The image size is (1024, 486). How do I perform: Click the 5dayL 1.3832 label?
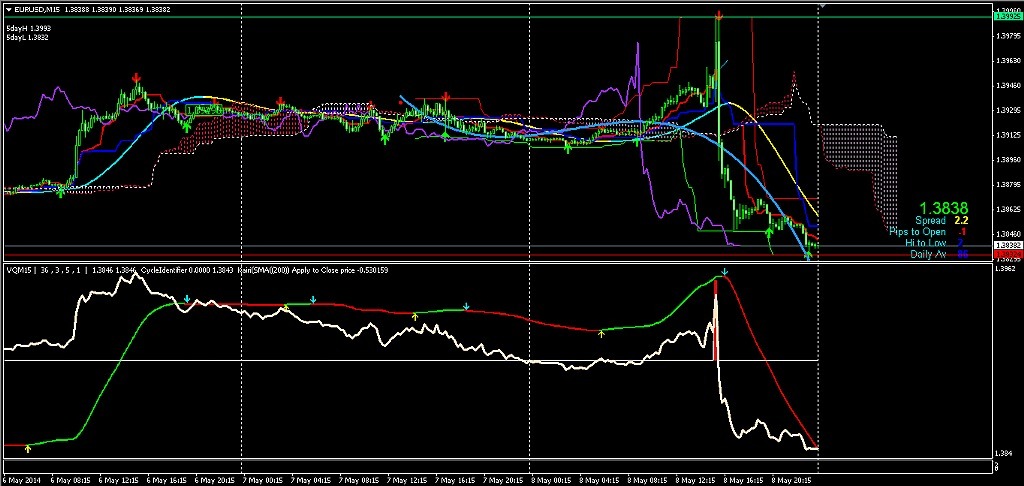[26, 37]
